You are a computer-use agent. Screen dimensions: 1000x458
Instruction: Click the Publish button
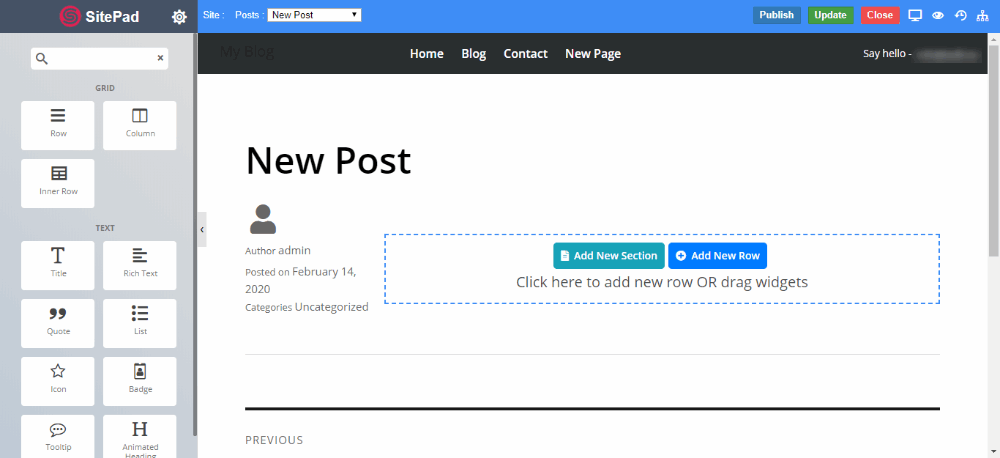[776, 15]
